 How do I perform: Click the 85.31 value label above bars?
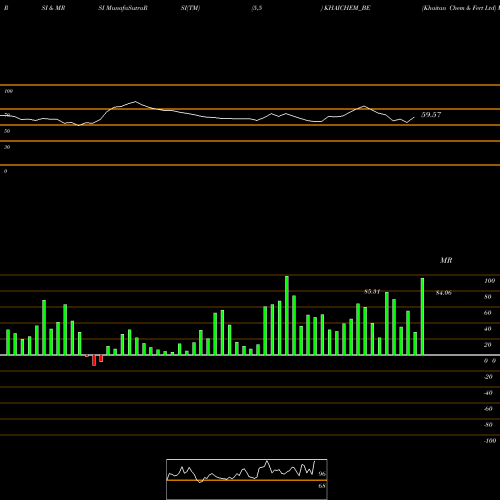372,292
